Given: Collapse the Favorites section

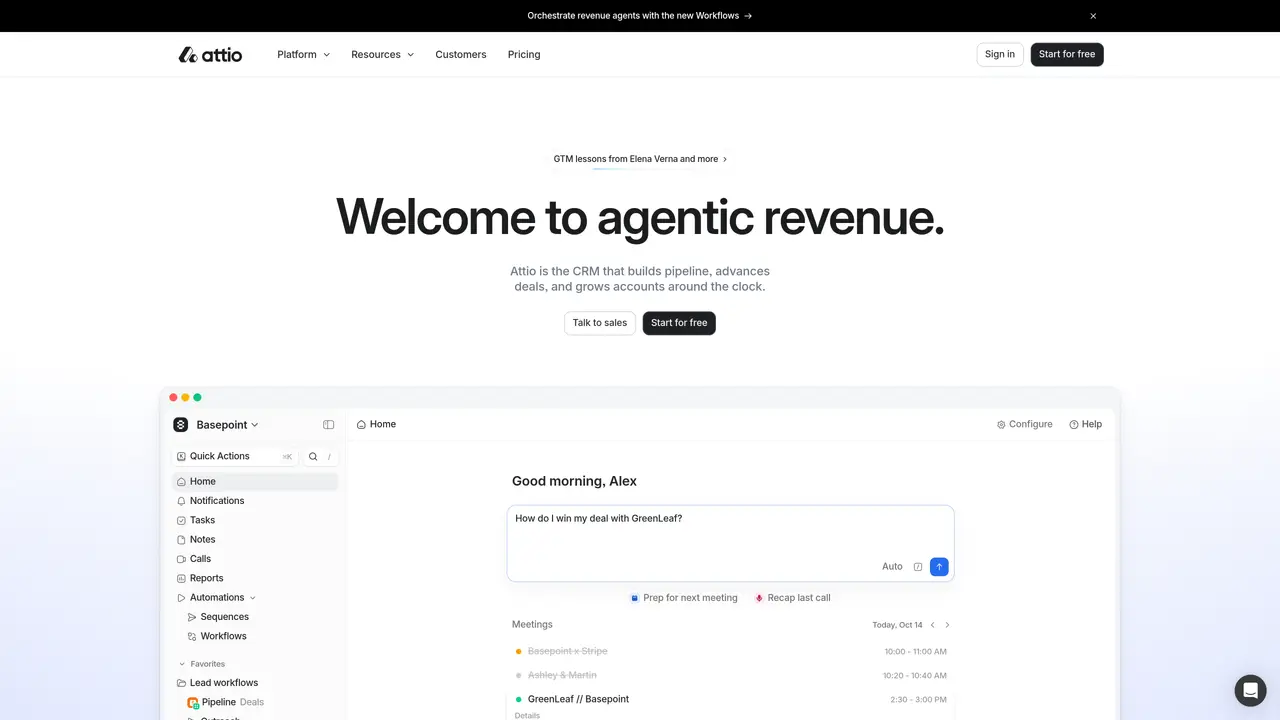Looking at the screenshot, I should click(x=202, y=664).
